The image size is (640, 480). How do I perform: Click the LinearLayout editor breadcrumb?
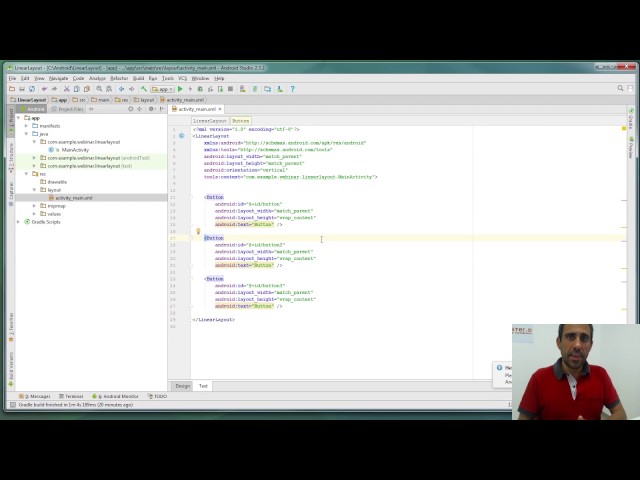pos(210,121)
